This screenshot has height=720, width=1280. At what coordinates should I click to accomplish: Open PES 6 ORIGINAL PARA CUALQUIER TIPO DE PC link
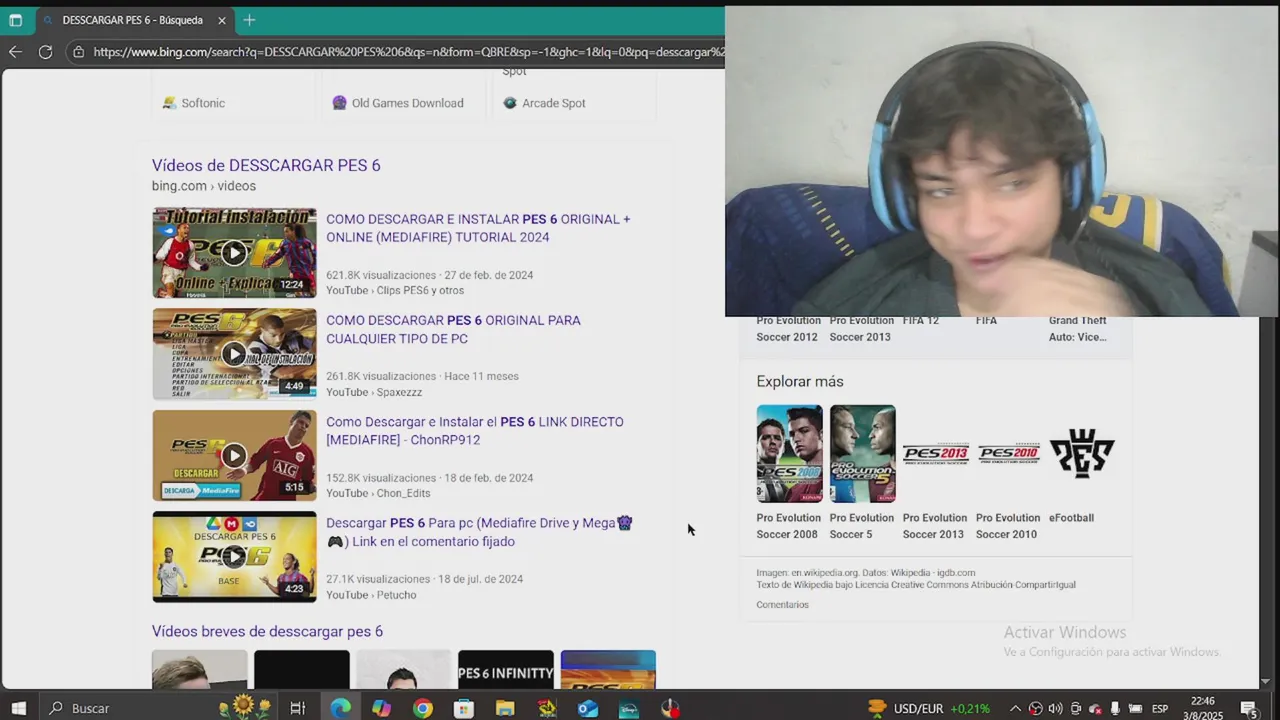click(453, 329)
